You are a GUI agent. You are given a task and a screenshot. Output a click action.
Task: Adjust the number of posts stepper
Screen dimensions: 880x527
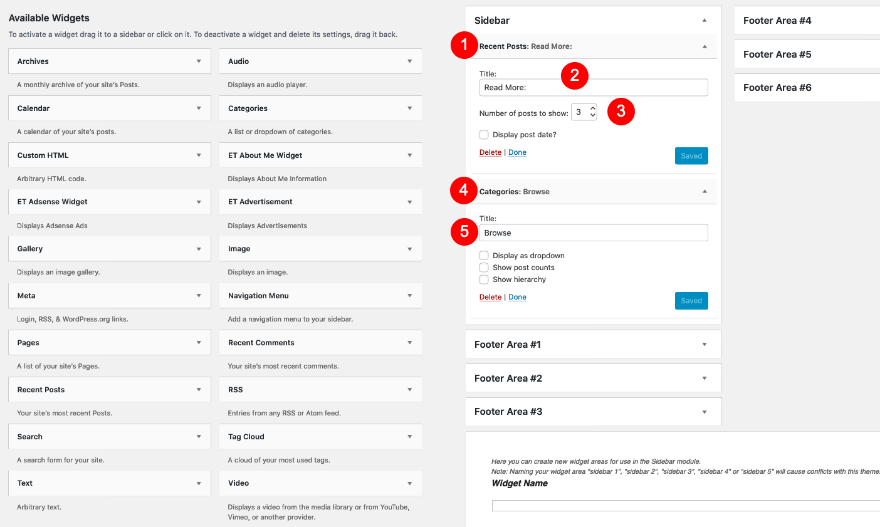(x=592, y=112)
